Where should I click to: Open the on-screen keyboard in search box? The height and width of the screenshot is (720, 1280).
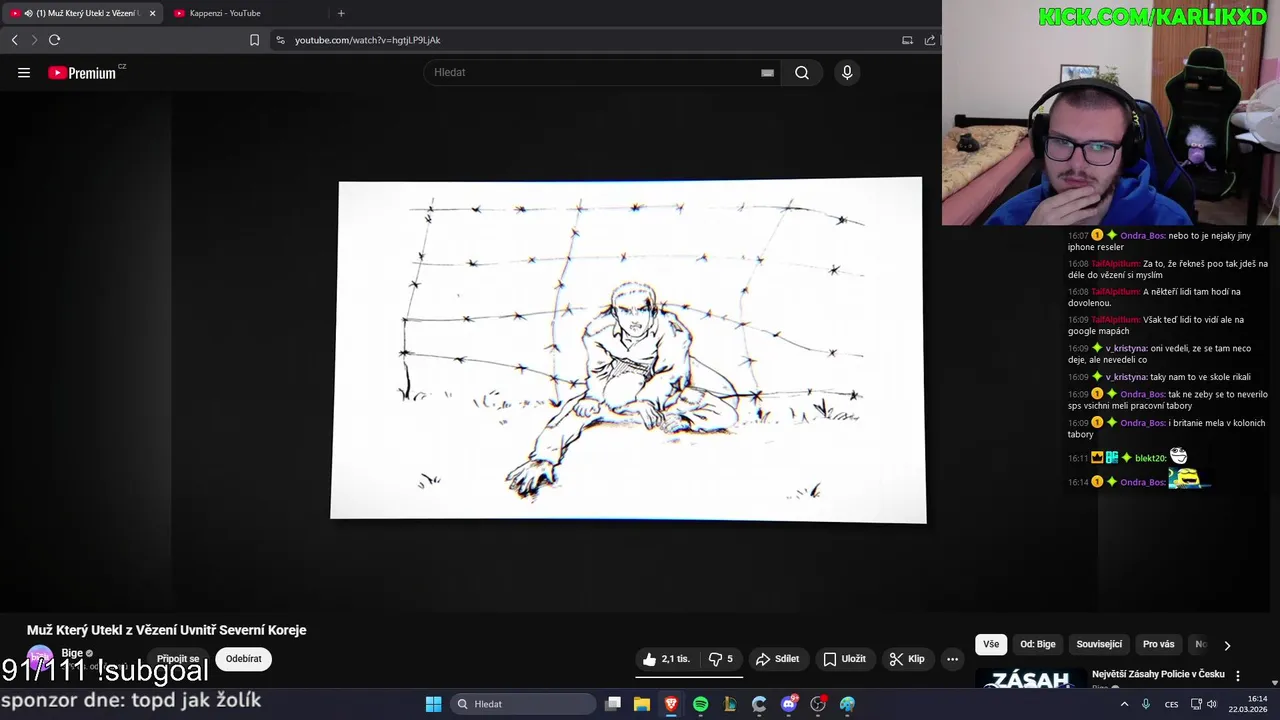point(767,73)
